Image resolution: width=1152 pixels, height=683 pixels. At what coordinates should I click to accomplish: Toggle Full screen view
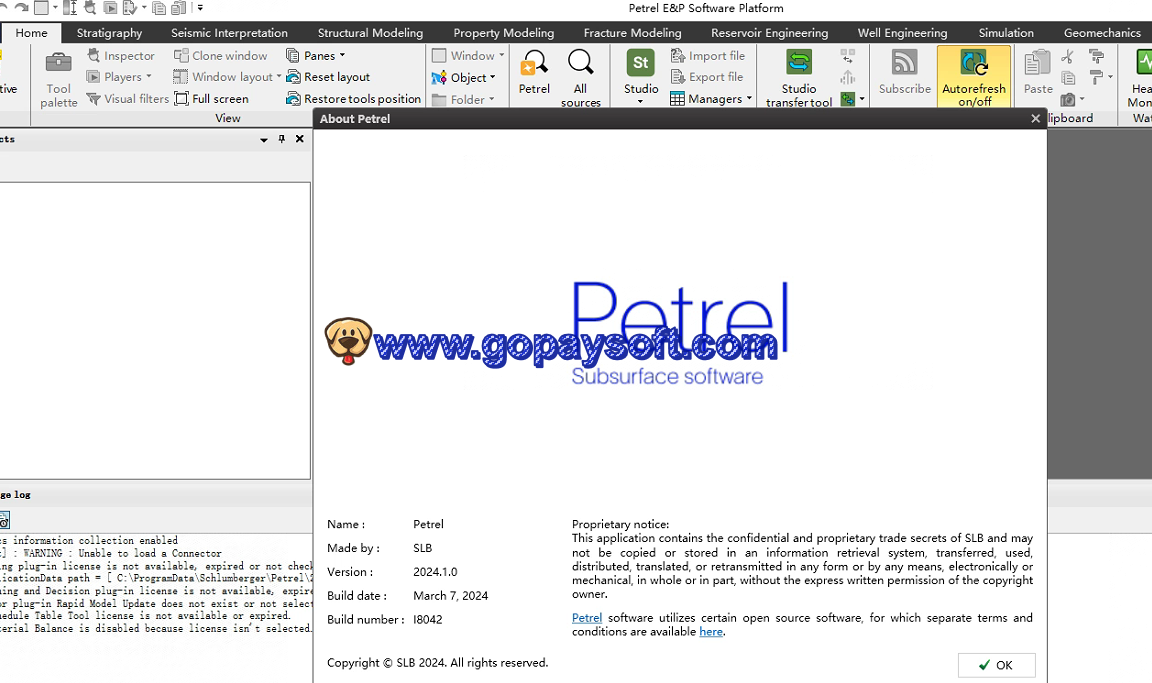(212, 99)
